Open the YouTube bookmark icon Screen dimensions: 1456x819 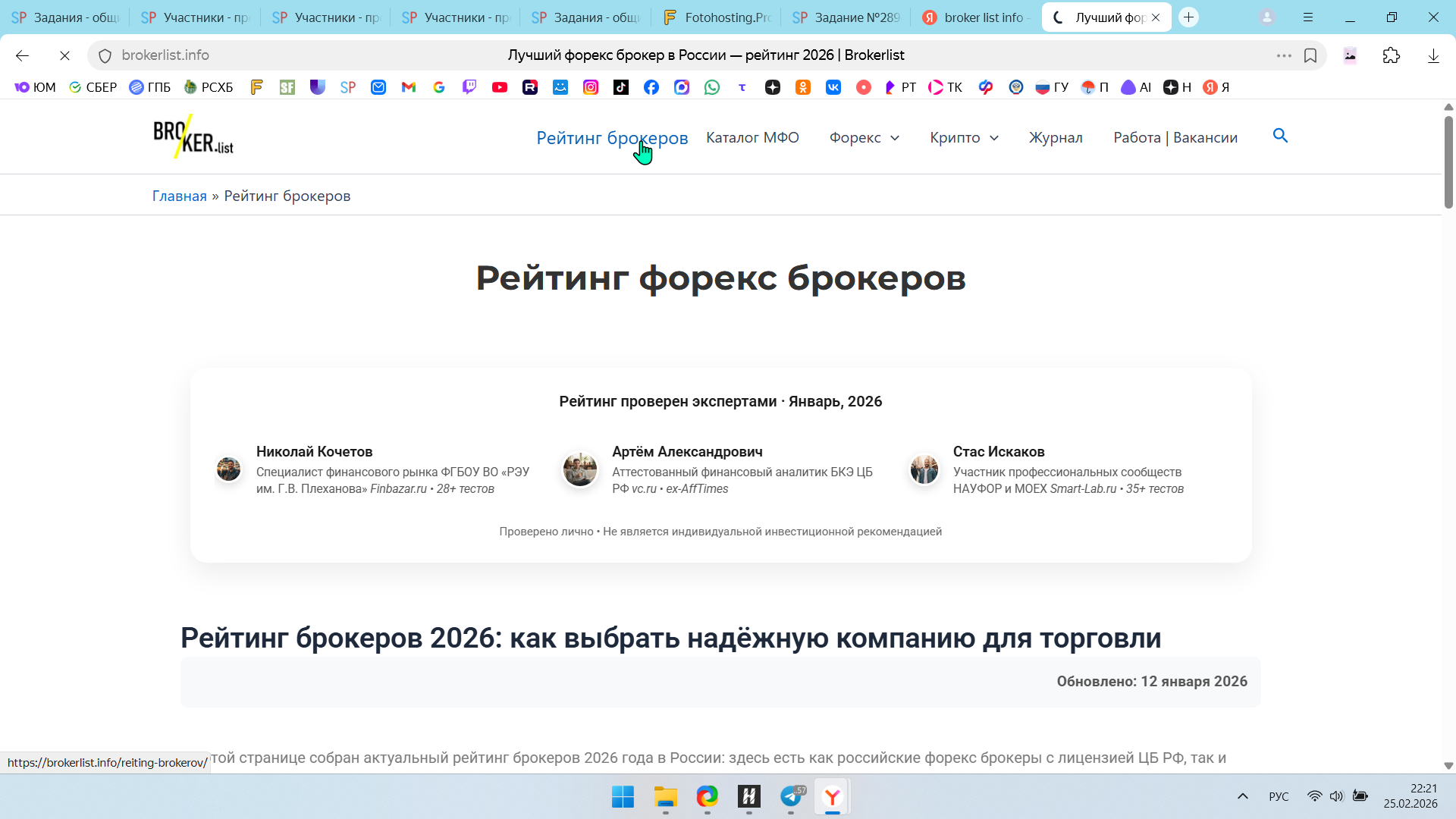[x=499, y=87]
